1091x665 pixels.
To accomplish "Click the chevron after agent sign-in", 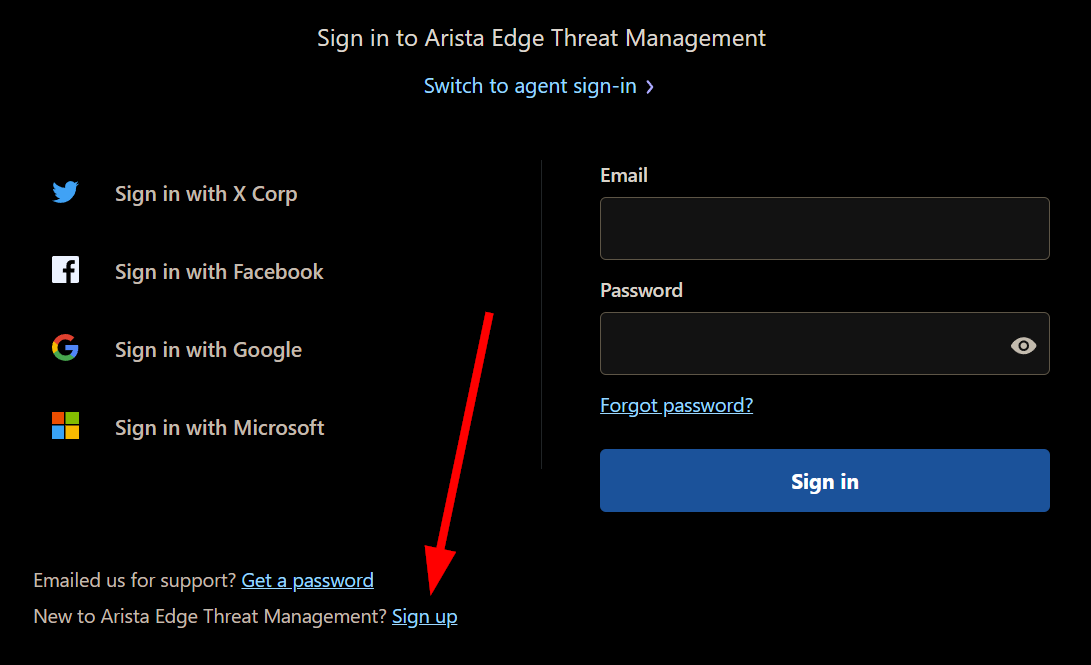I will pos(650,87).
